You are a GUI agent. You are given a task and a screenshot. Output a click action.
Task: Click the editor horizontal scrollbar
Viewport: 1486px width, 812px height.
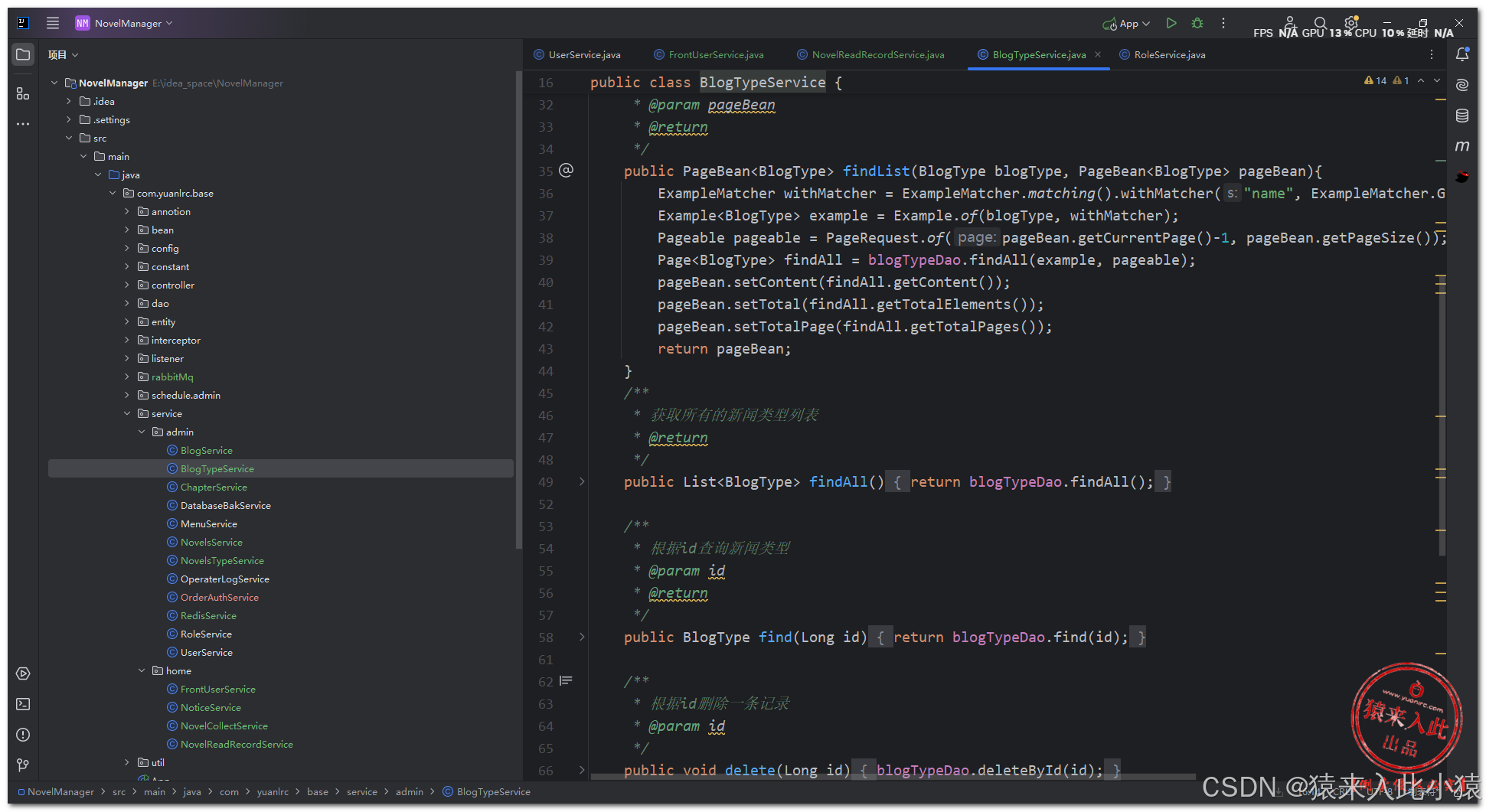pyautogui.click(x=893, y=776)
